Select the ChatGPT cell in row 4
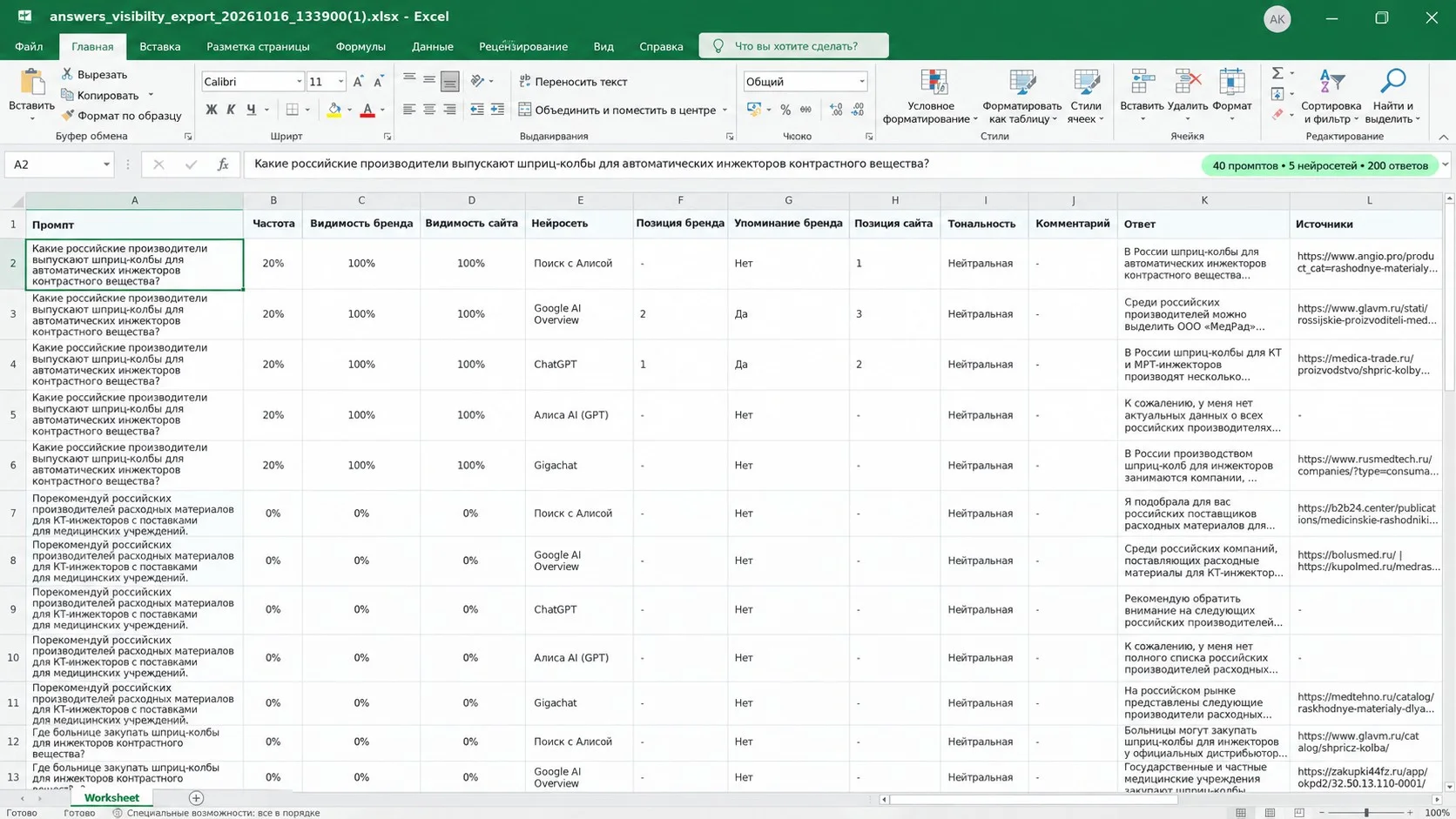 point(579,364)
